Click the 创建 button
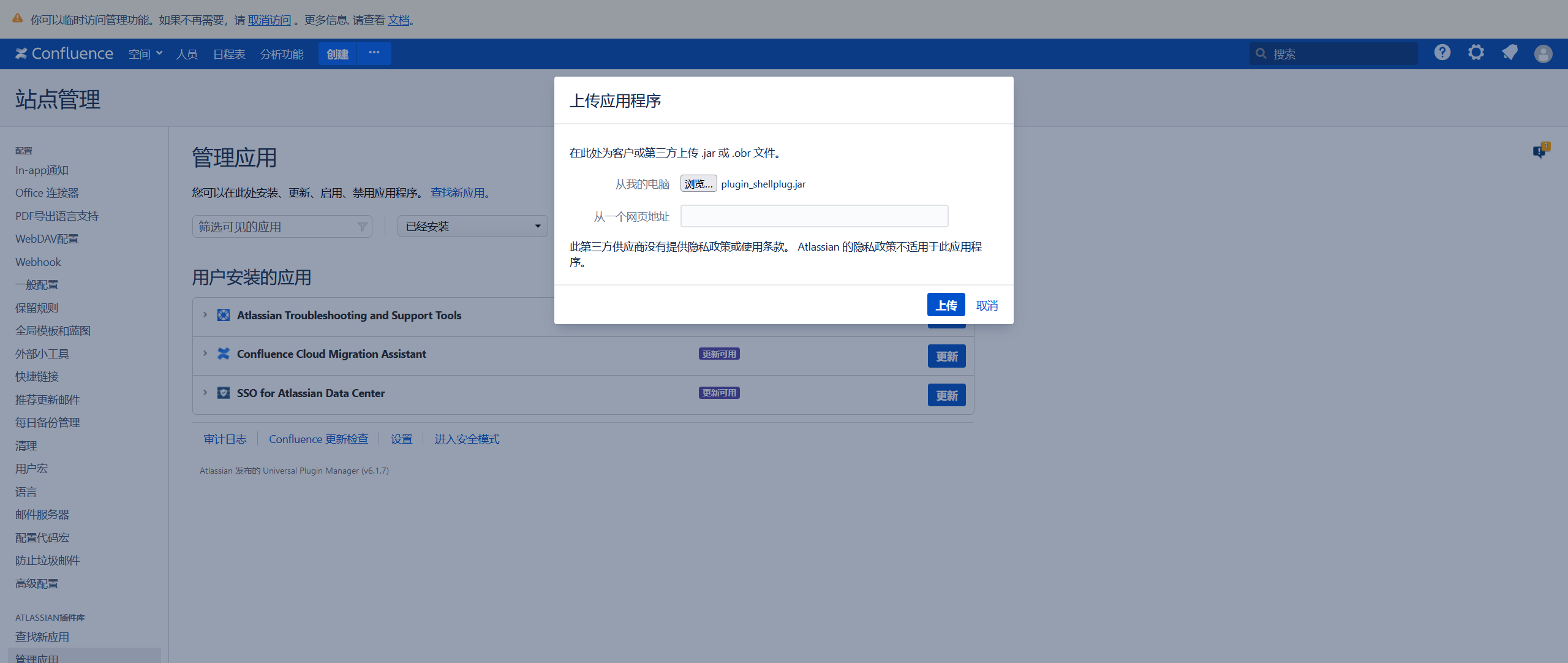This screenshot has width=1568, height=663. click(x=337, y=54)
